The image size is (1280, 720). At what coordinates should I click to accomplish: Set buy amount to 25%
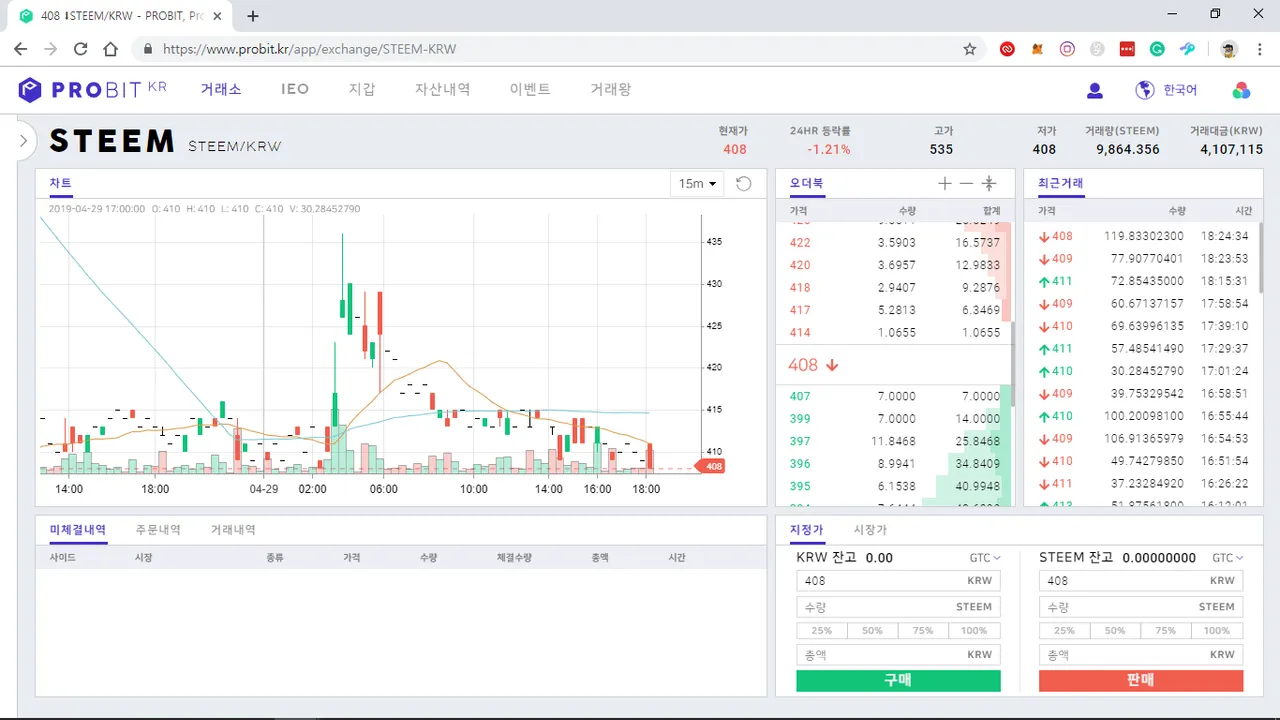(x=822, y=631)
